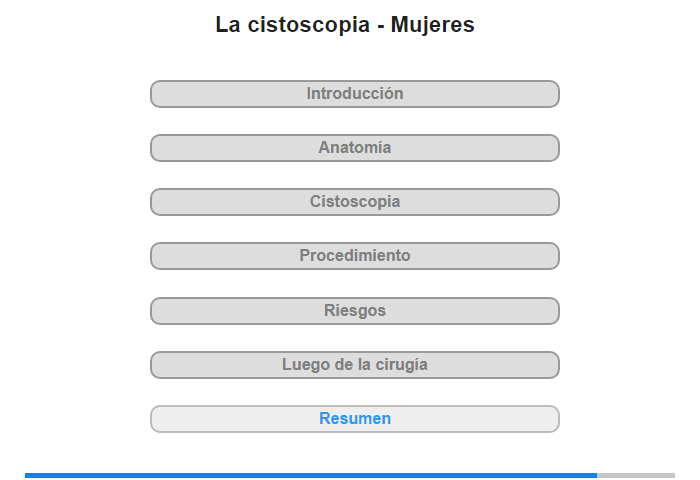Click the Procedimiento label text
The height and width of the screenshot is (480, 700).
pos(354,255)
